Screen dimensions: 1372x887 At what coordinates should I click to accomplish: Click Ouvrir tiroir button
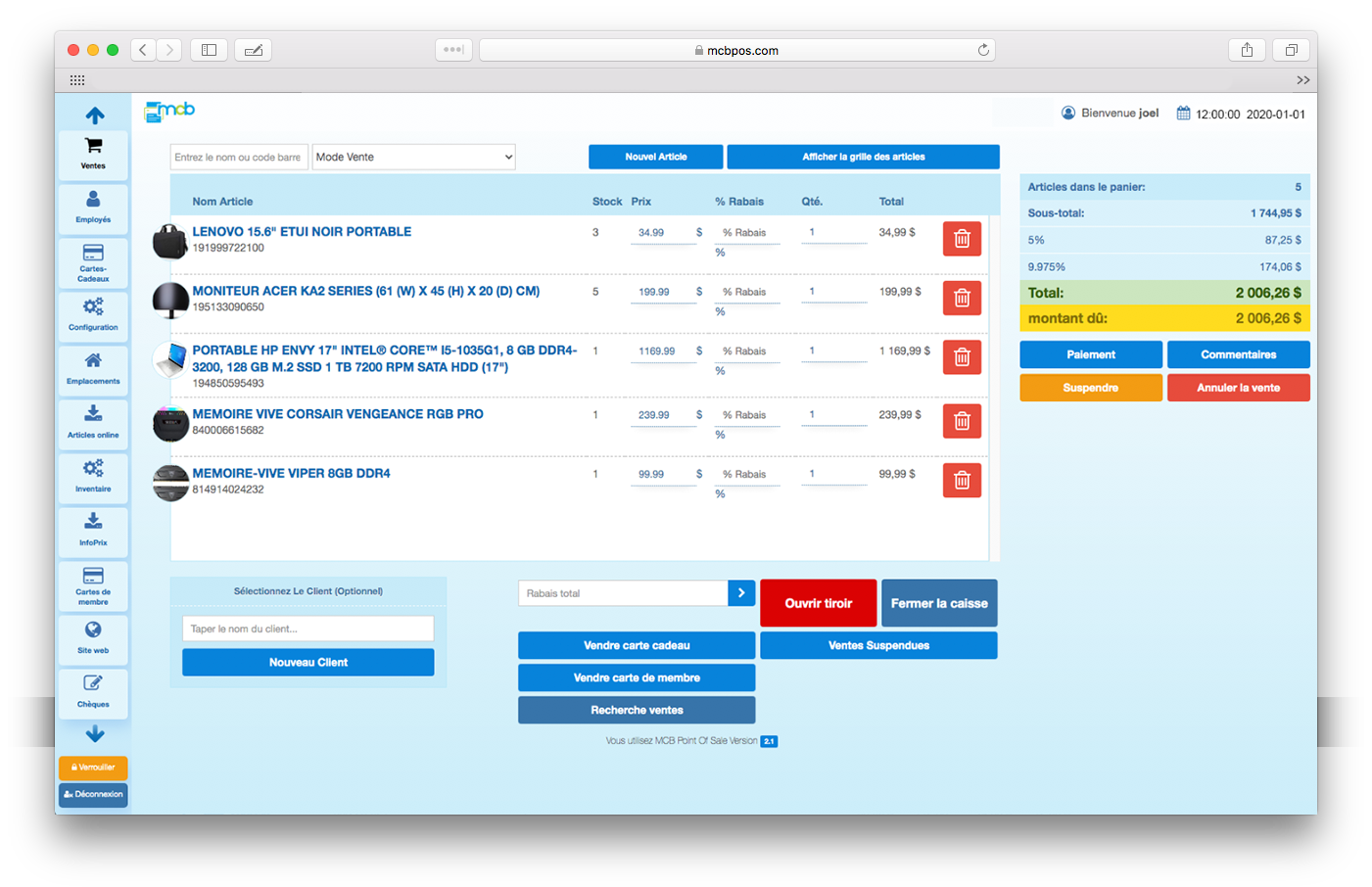[x=818, y=603]
